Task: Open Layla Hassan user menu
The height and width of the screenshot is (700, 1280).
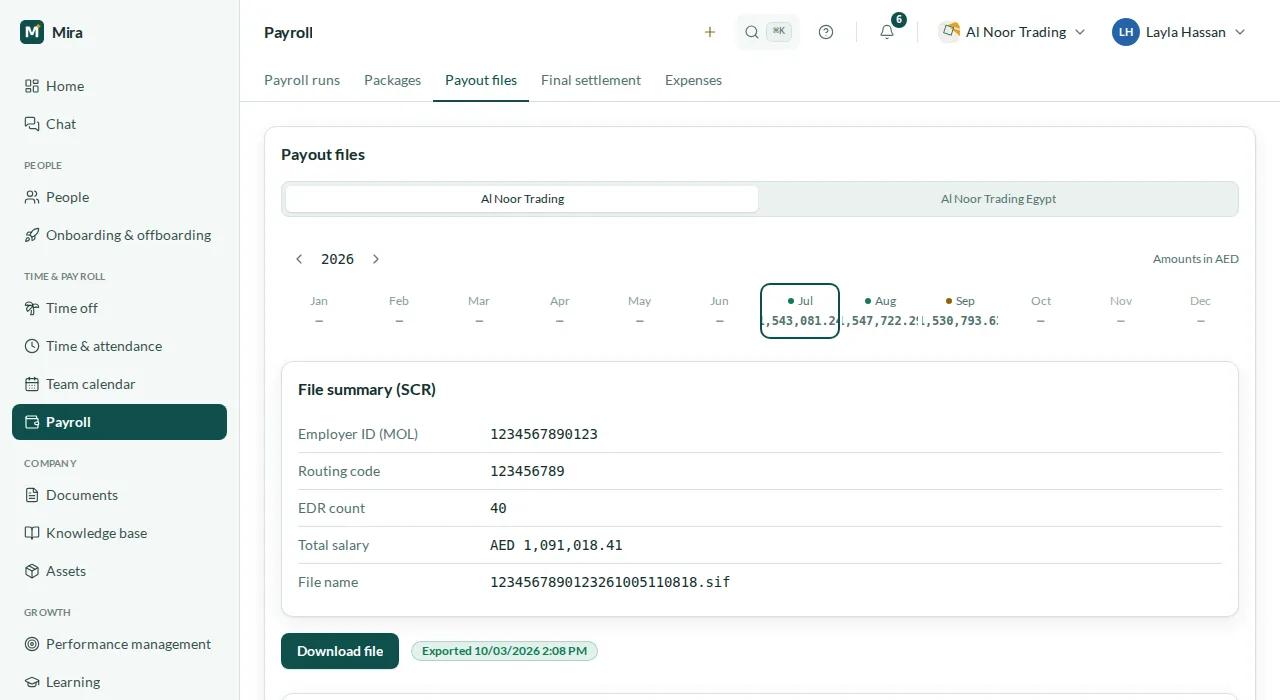Action: click(x=1179, y=32)
